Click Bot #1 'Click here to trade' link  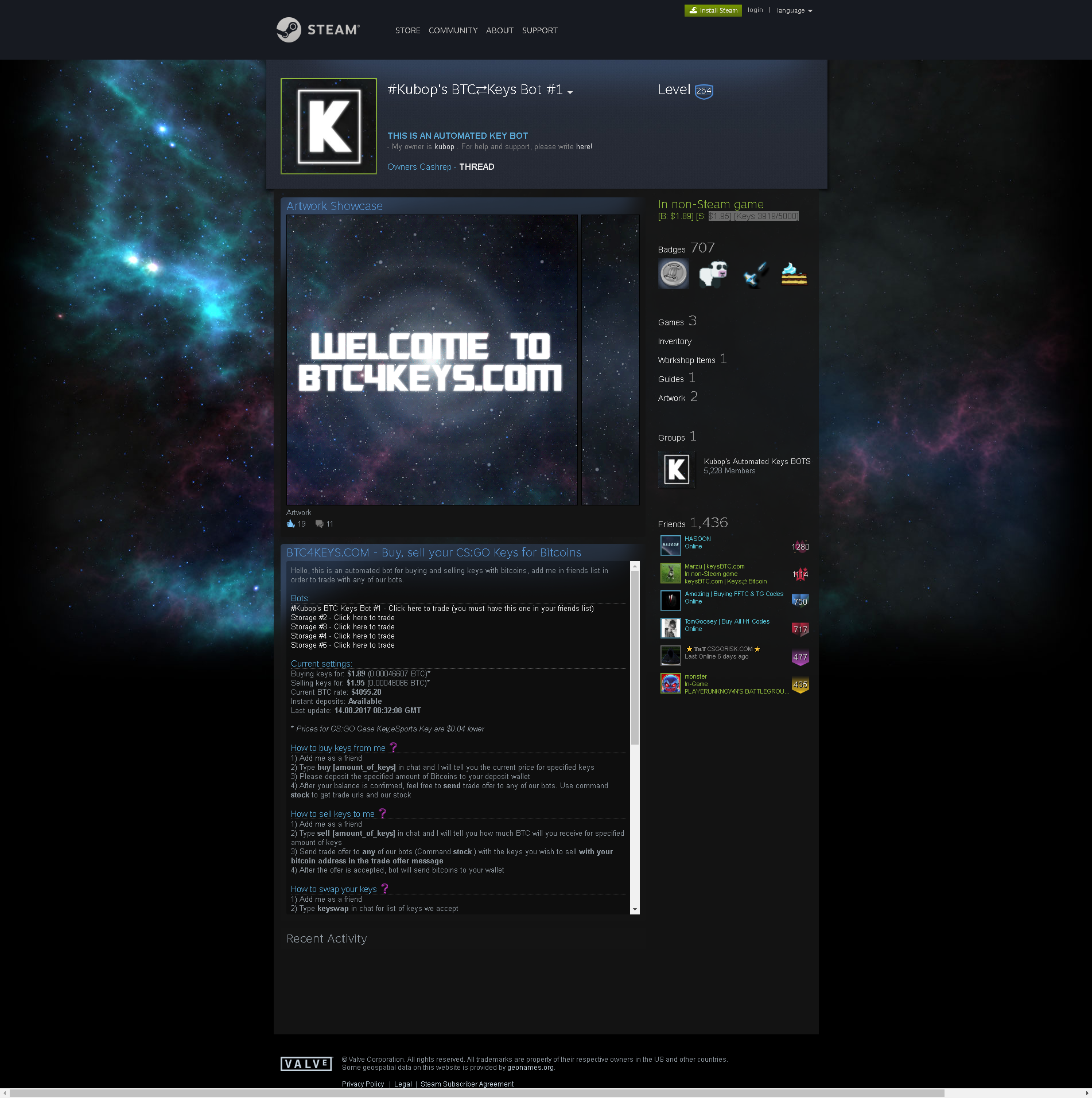419,609
